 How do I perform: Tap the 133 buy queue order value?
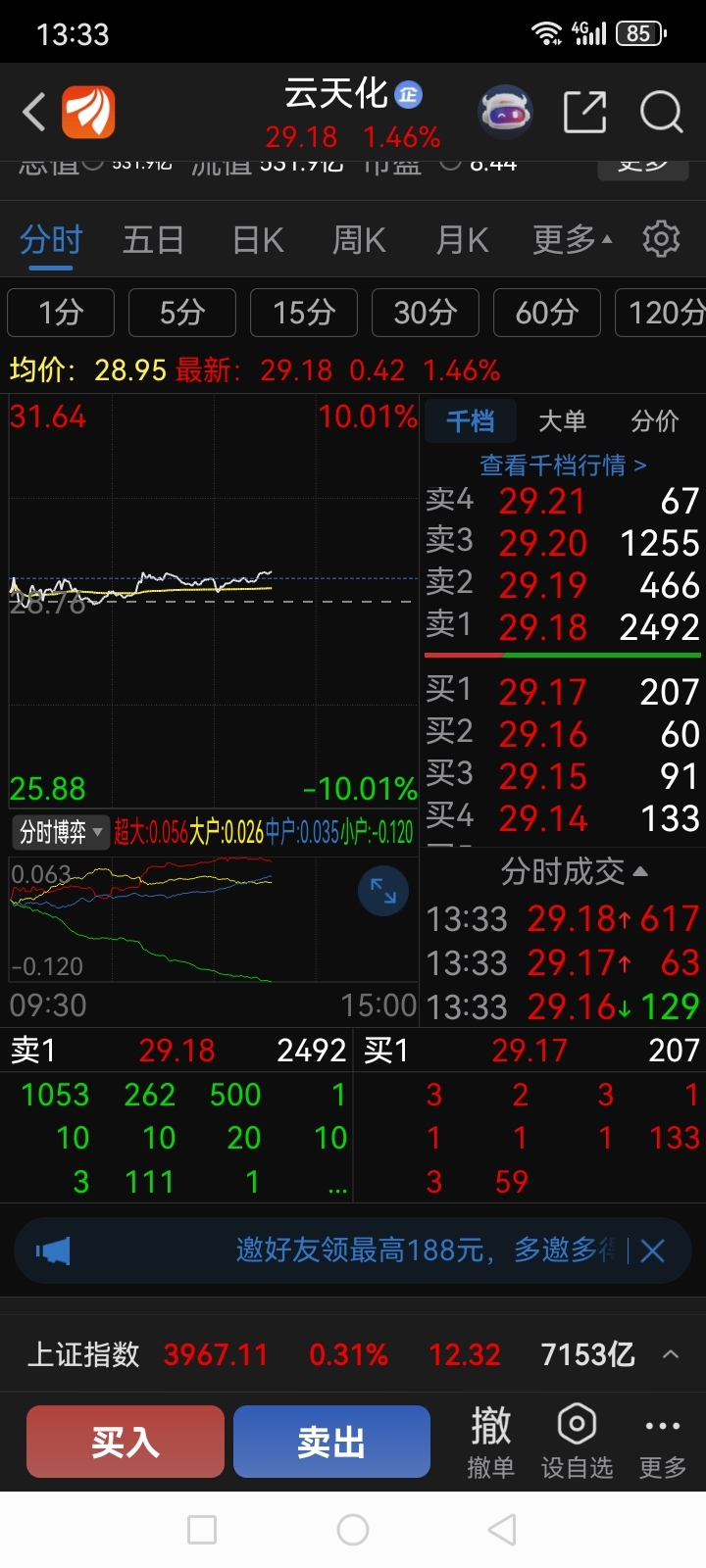(x=675, y=1138)
